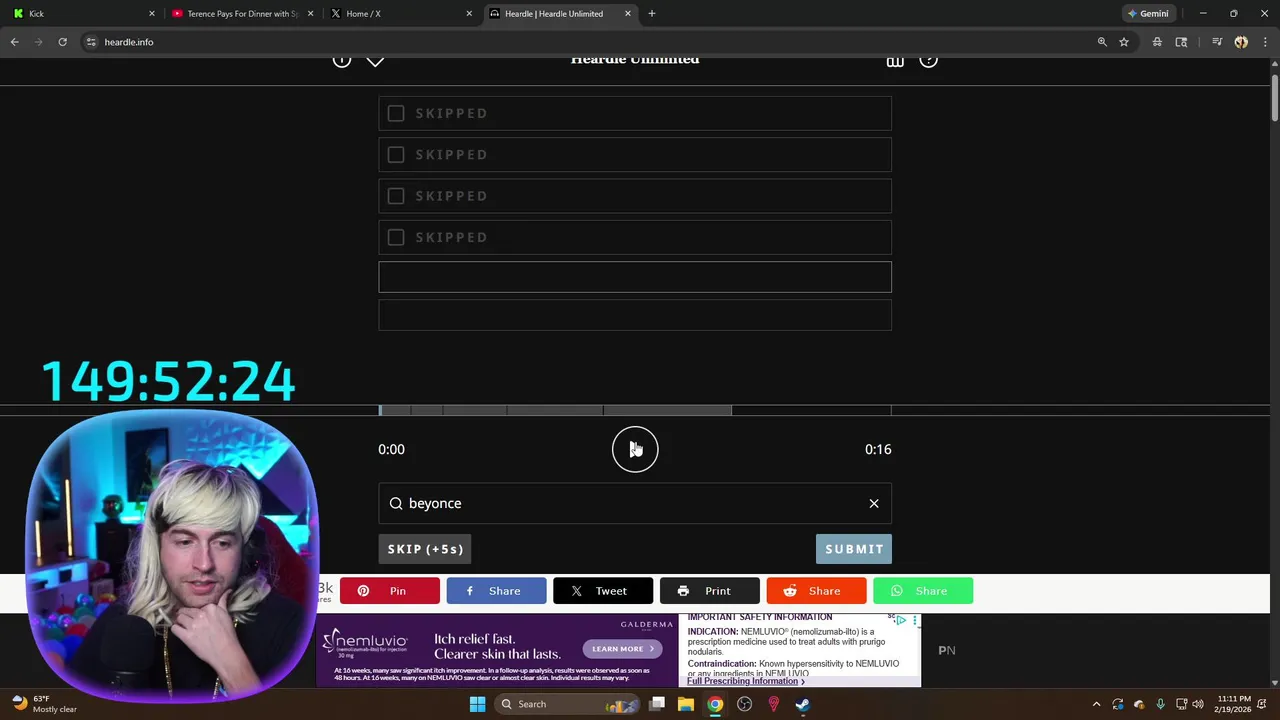Open File Explorer from taskbar
Screen dimensions: 1280x720
pos(686,704)
